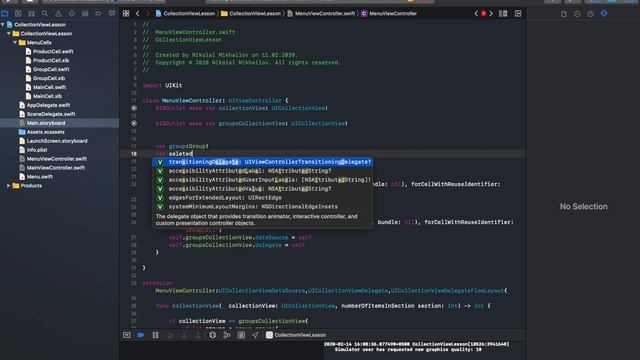Jump to previous issue arrow

(476, 13)
